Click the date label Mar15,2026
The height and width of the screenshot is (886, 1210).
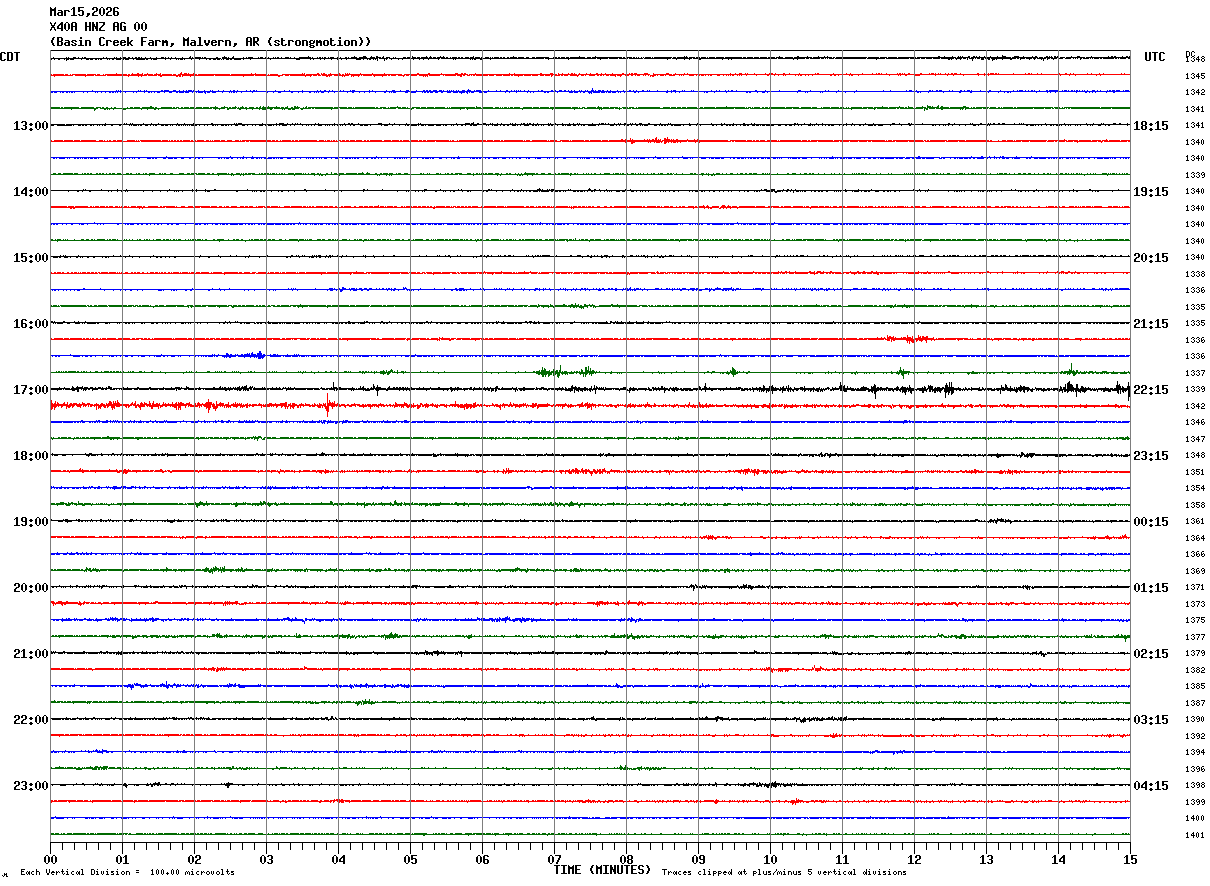coord(84,12)
